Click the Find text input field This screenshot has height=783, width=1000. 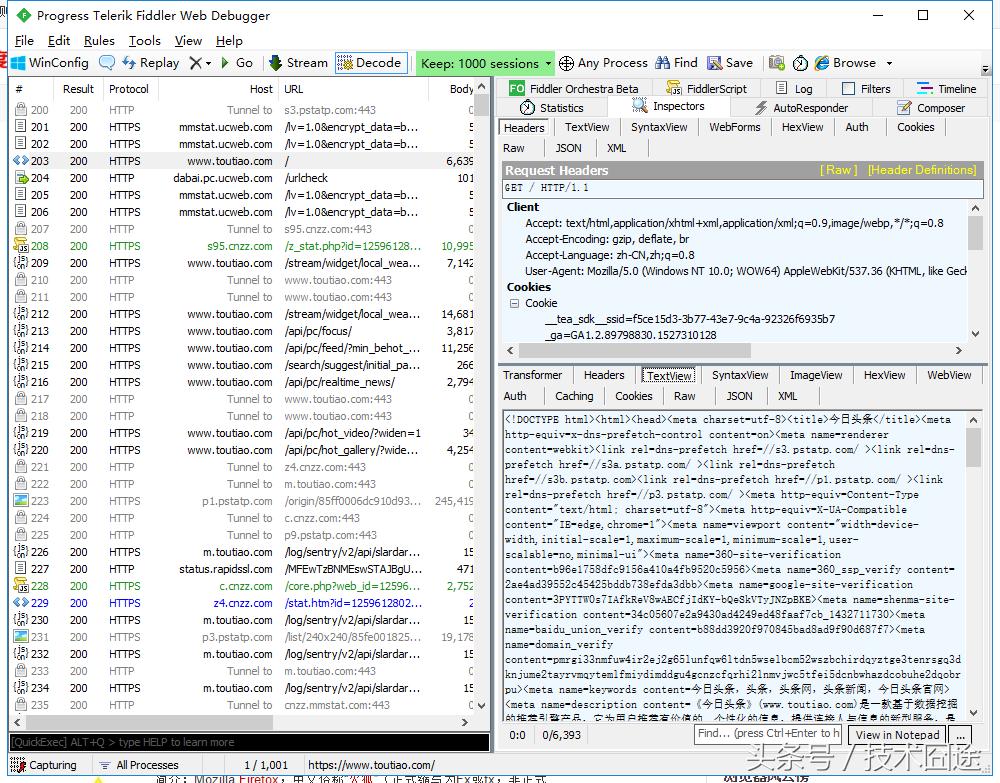click(767, 734)
